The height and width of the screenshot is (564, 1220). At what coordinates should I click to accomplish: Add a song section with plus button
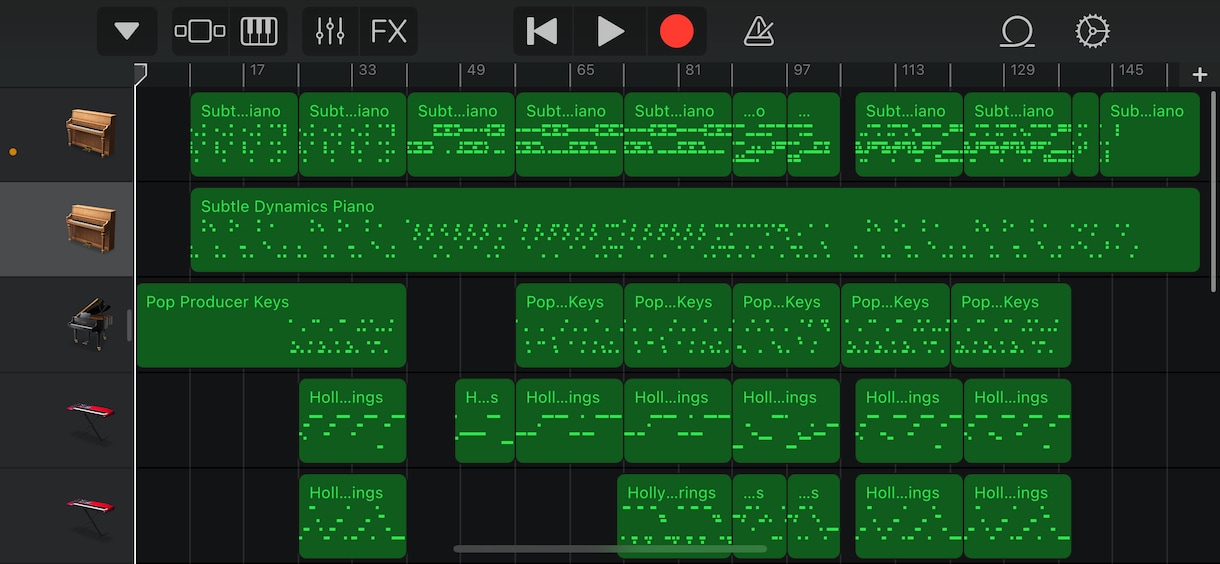coord(1200,75)
